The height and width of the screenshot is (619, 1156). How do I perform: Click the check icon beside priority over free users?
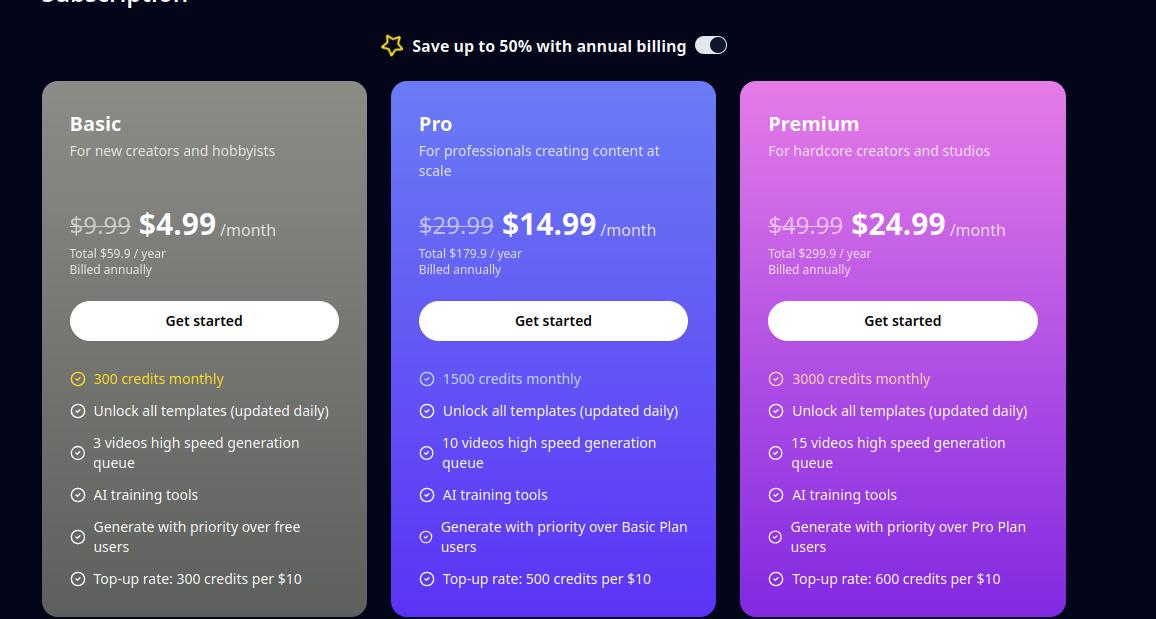pyautogui.click(x=77, y=537)
